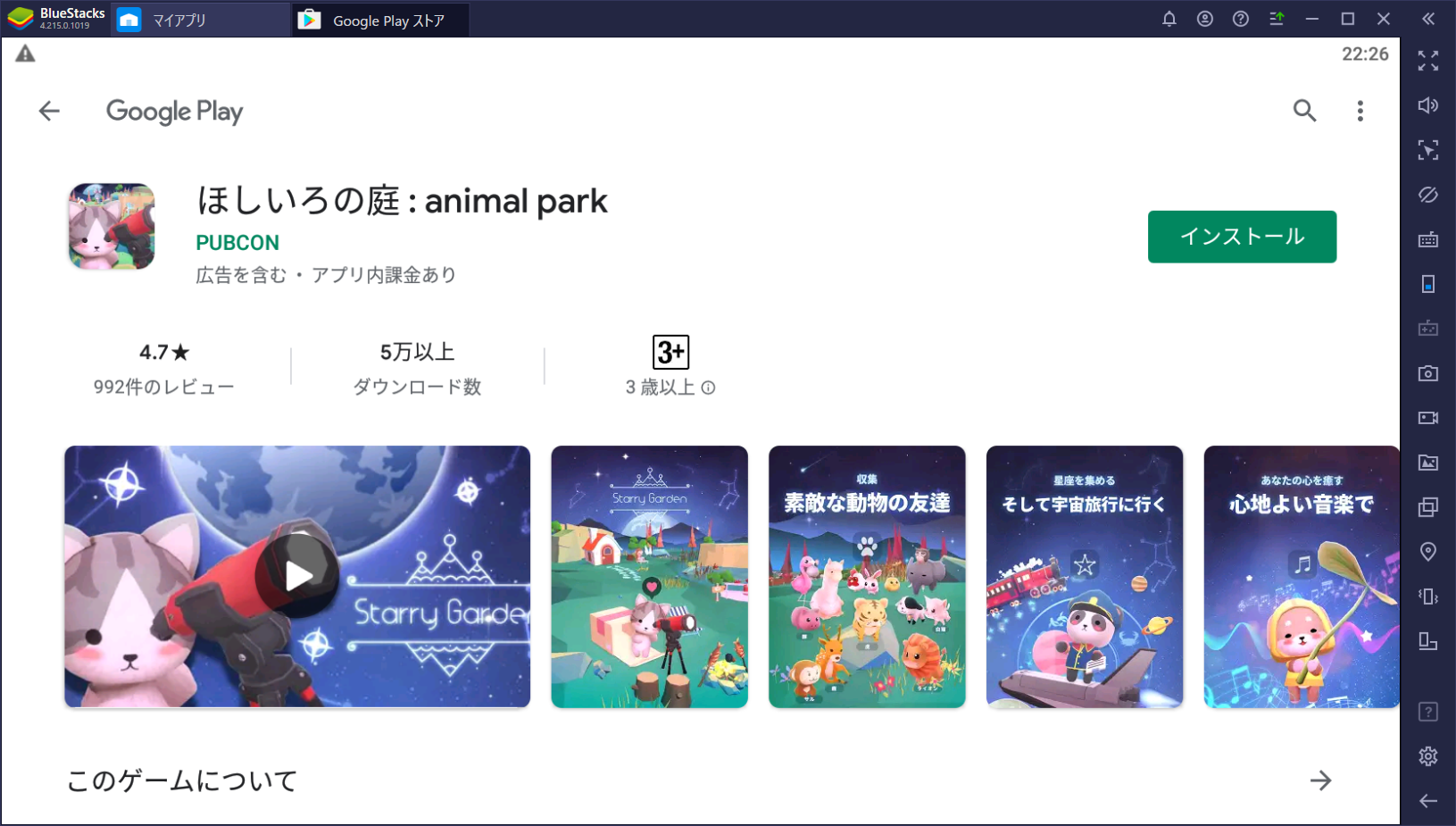Play the Starry Garden promo video
Screen dimensions: 1456x826
pos(297,577)
